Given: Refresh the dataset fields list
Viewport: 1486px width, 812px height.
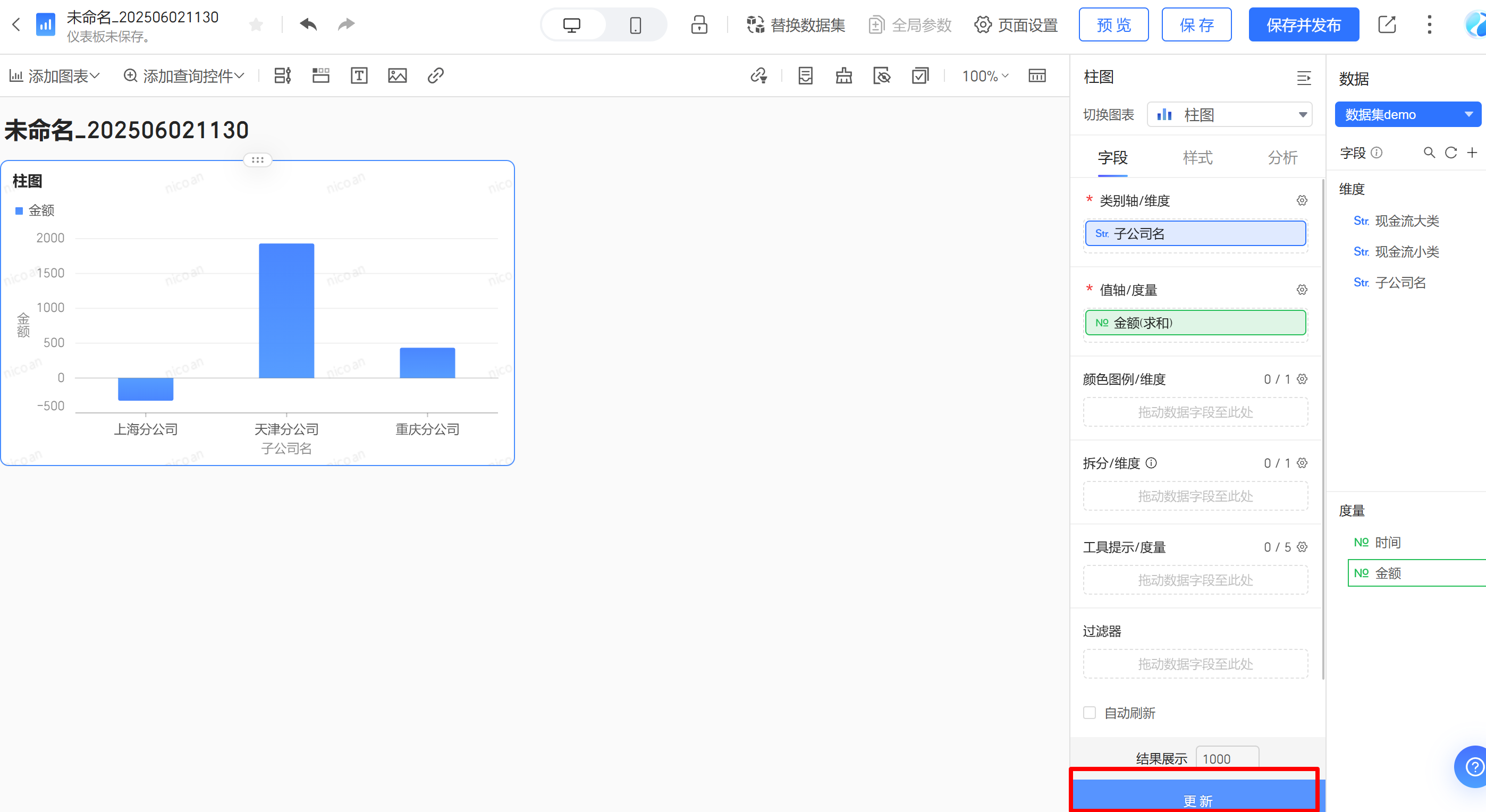Looking at the screenshot, I should (x=1451, y=153).
